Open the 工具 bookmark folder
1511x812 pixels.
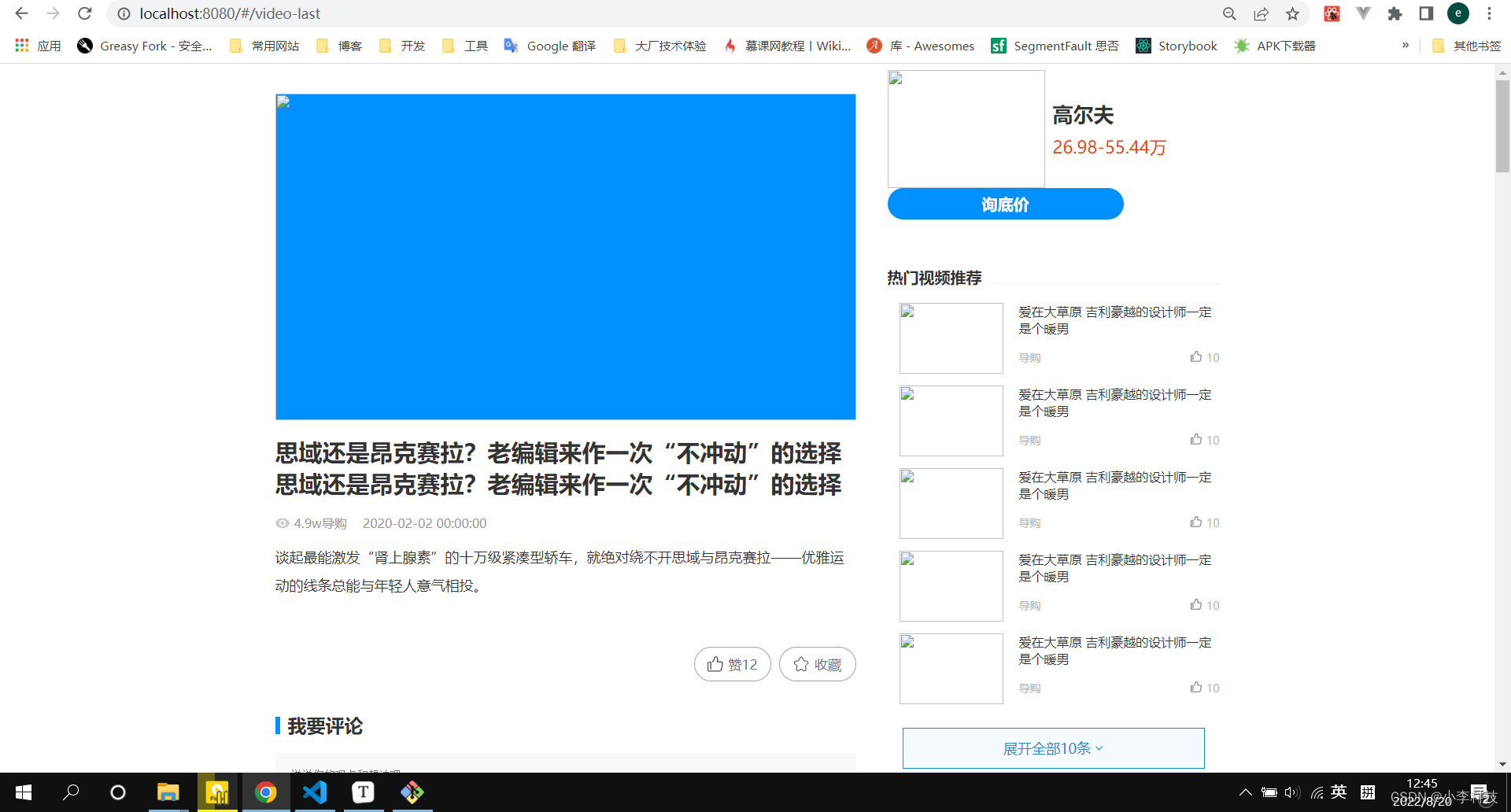coord(465,46)
